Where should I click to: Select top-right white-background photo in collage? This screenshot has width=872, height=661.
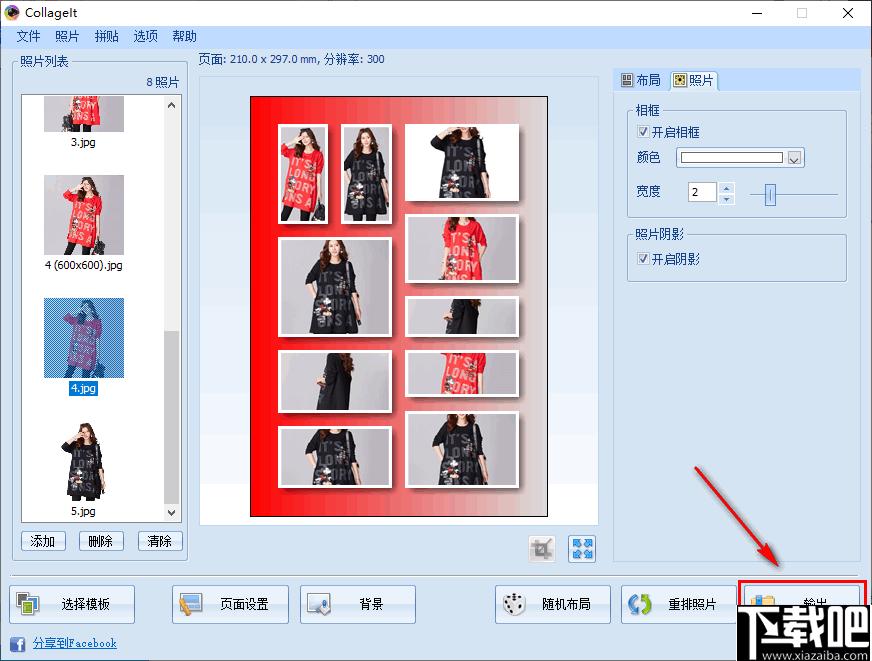(462, 162)
